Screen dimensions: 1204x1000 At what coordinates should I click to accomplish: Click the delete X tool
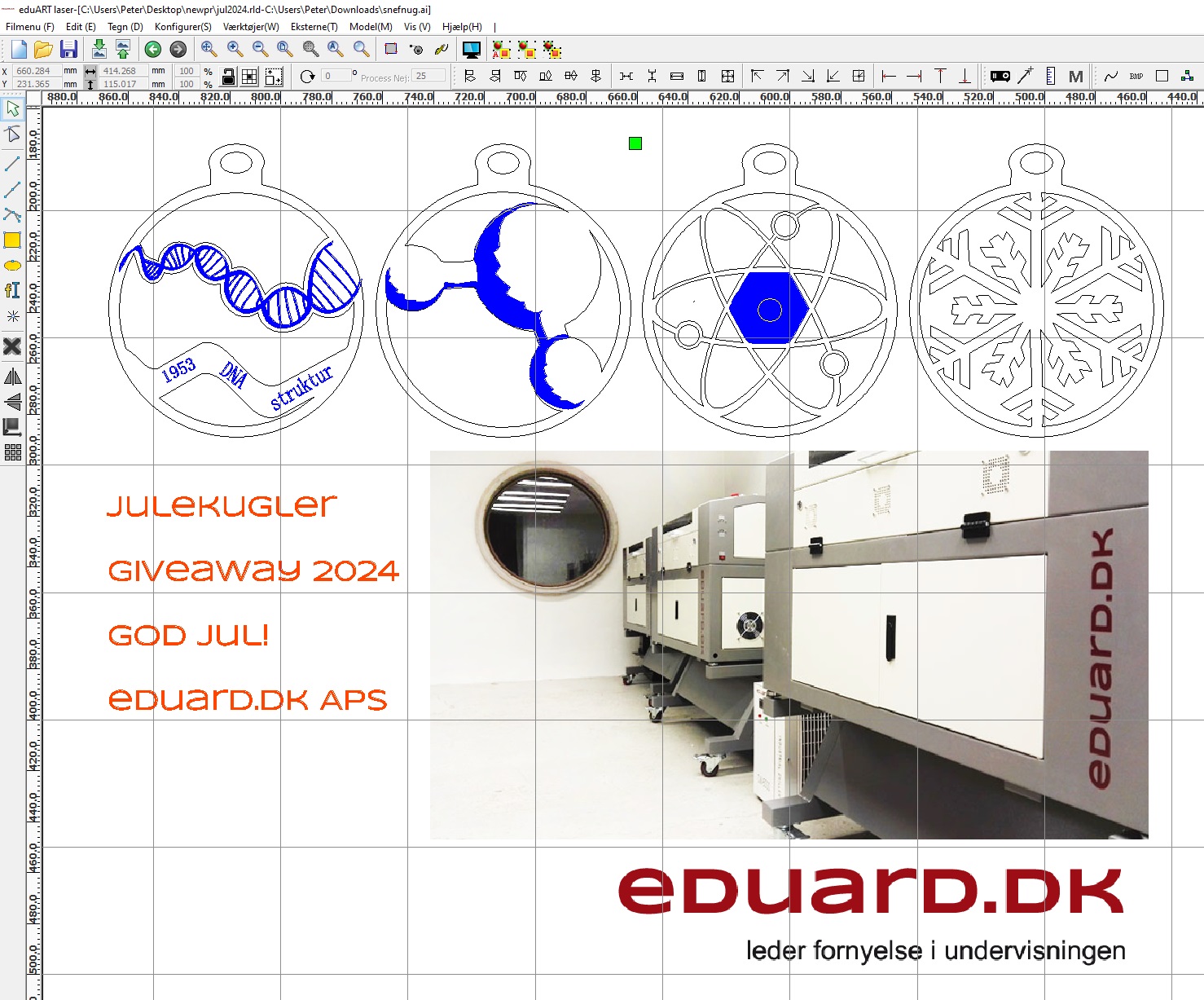coord(12,346)
